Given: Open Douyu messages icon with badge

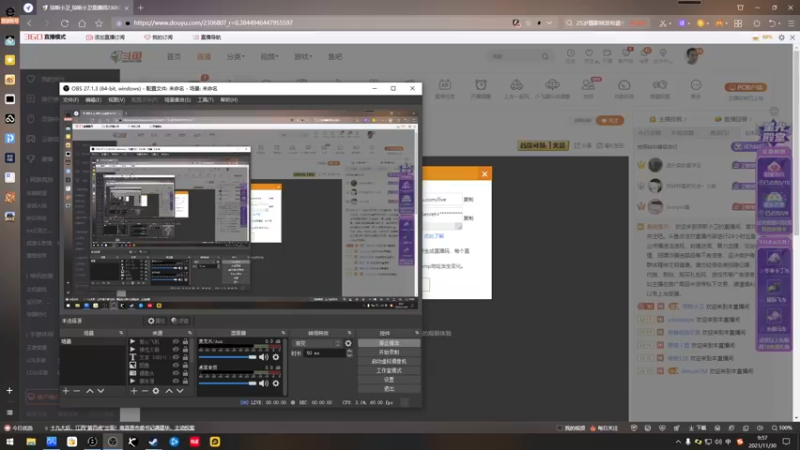Looking at the screenshot, I should click(645, 55).
